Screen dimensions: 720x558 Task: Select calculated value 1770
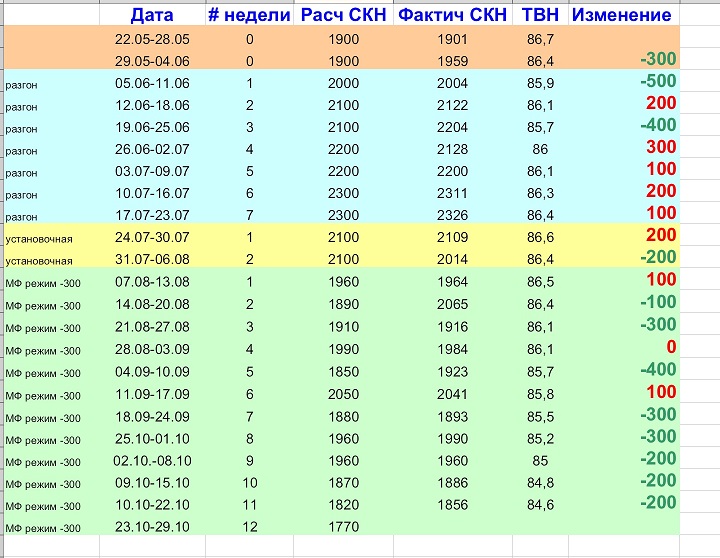[343, 527]
